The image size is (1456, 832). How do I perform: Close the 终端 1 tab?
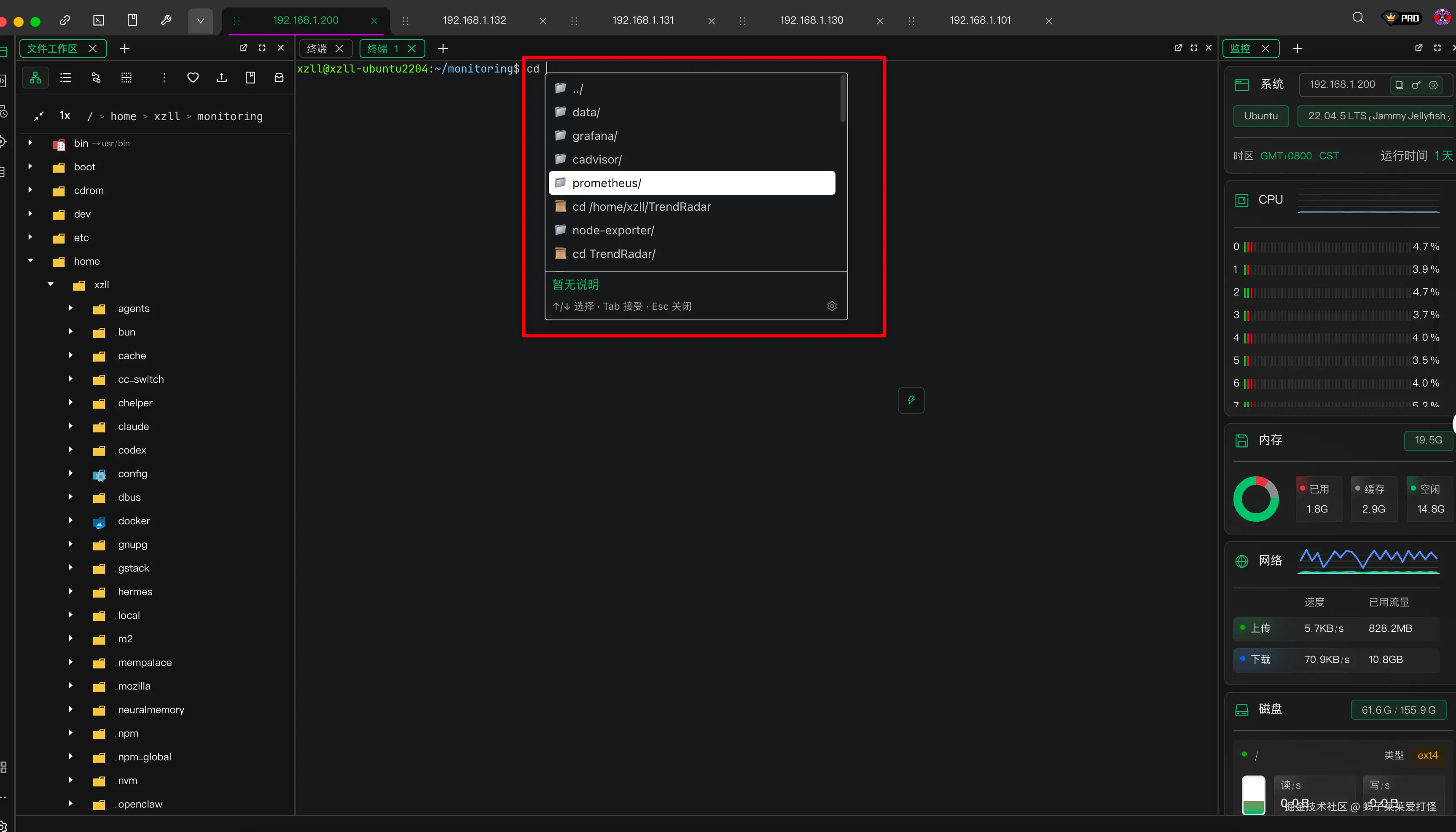point(411,48)
